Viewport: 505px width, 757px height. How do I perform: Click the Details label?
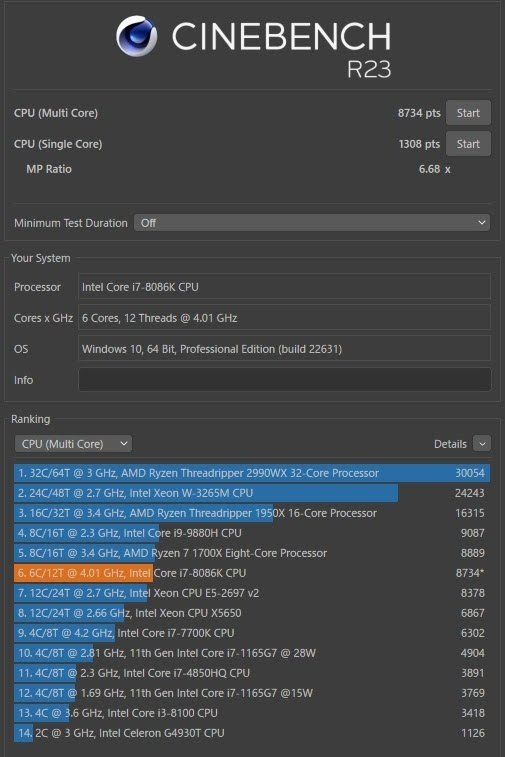coord(450,444)
